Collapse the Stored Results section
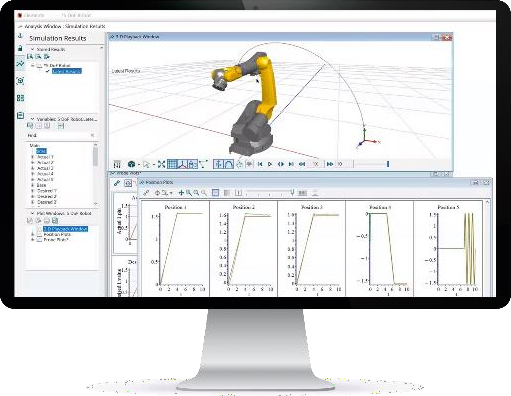511x396 pixels. point(33,49)
